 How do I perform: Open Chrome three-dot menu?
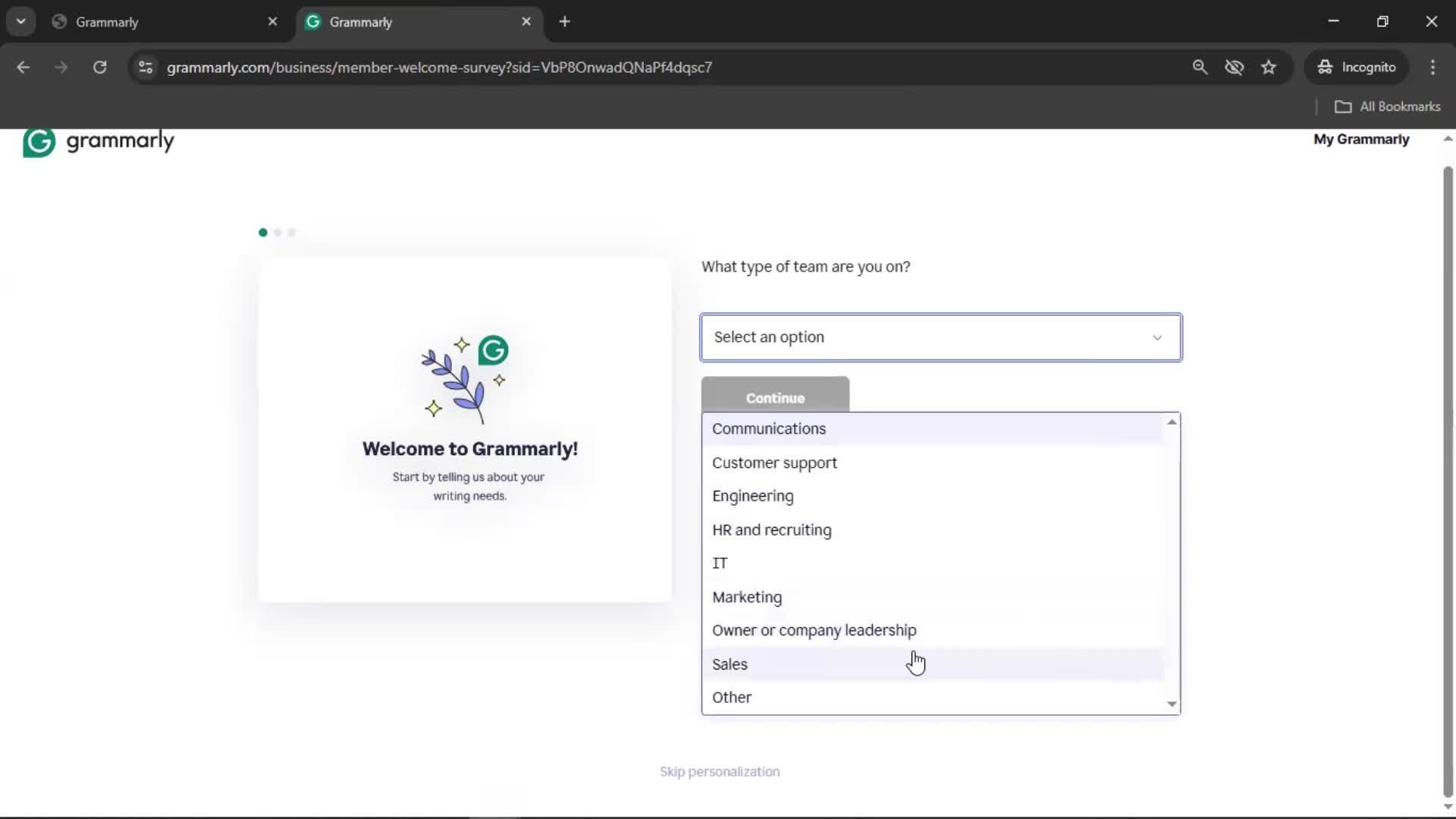1432,67
